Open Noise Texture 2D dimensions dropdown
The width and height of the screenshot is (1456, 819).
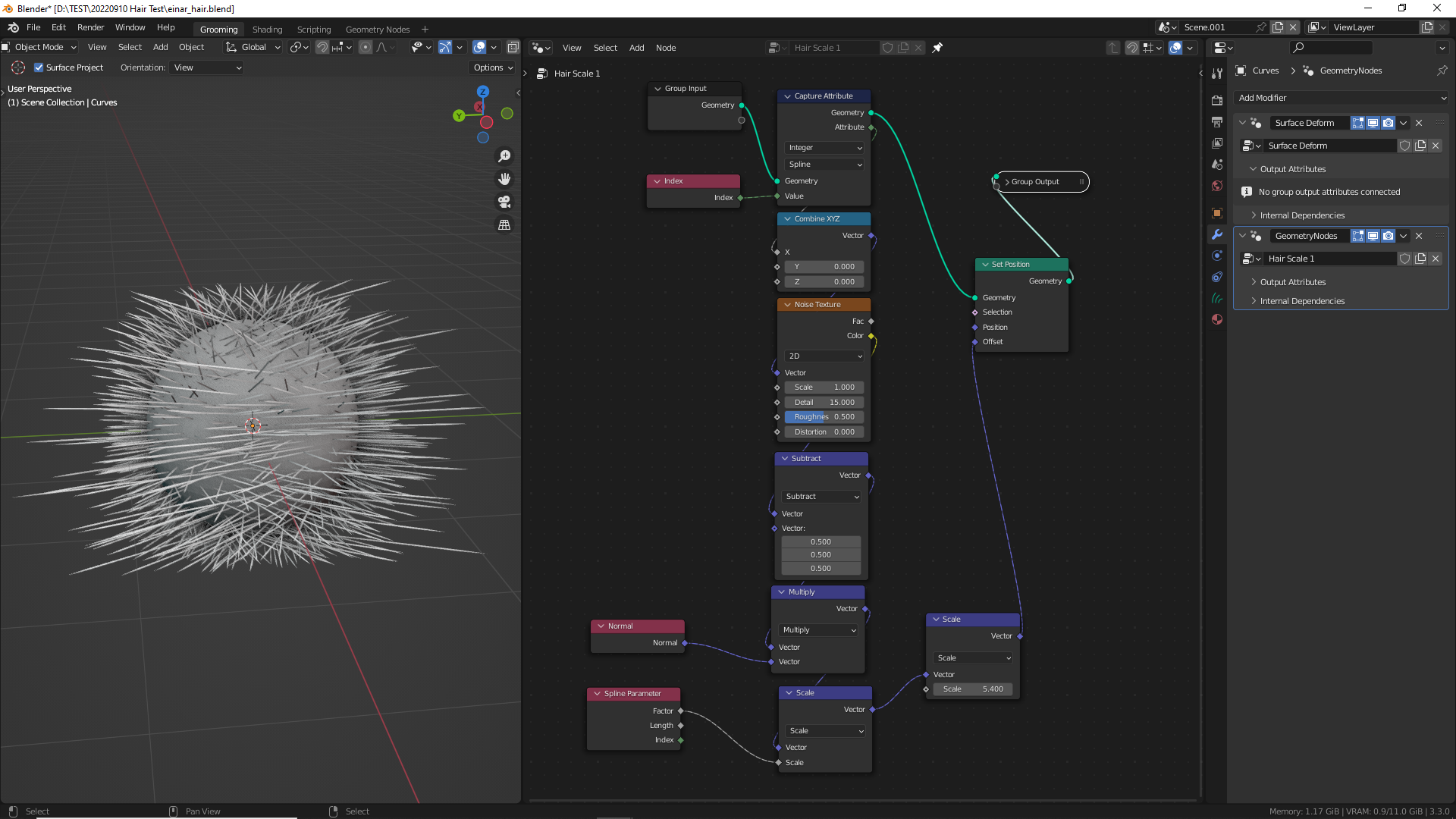pyautogui.click(x=824, y=356)
